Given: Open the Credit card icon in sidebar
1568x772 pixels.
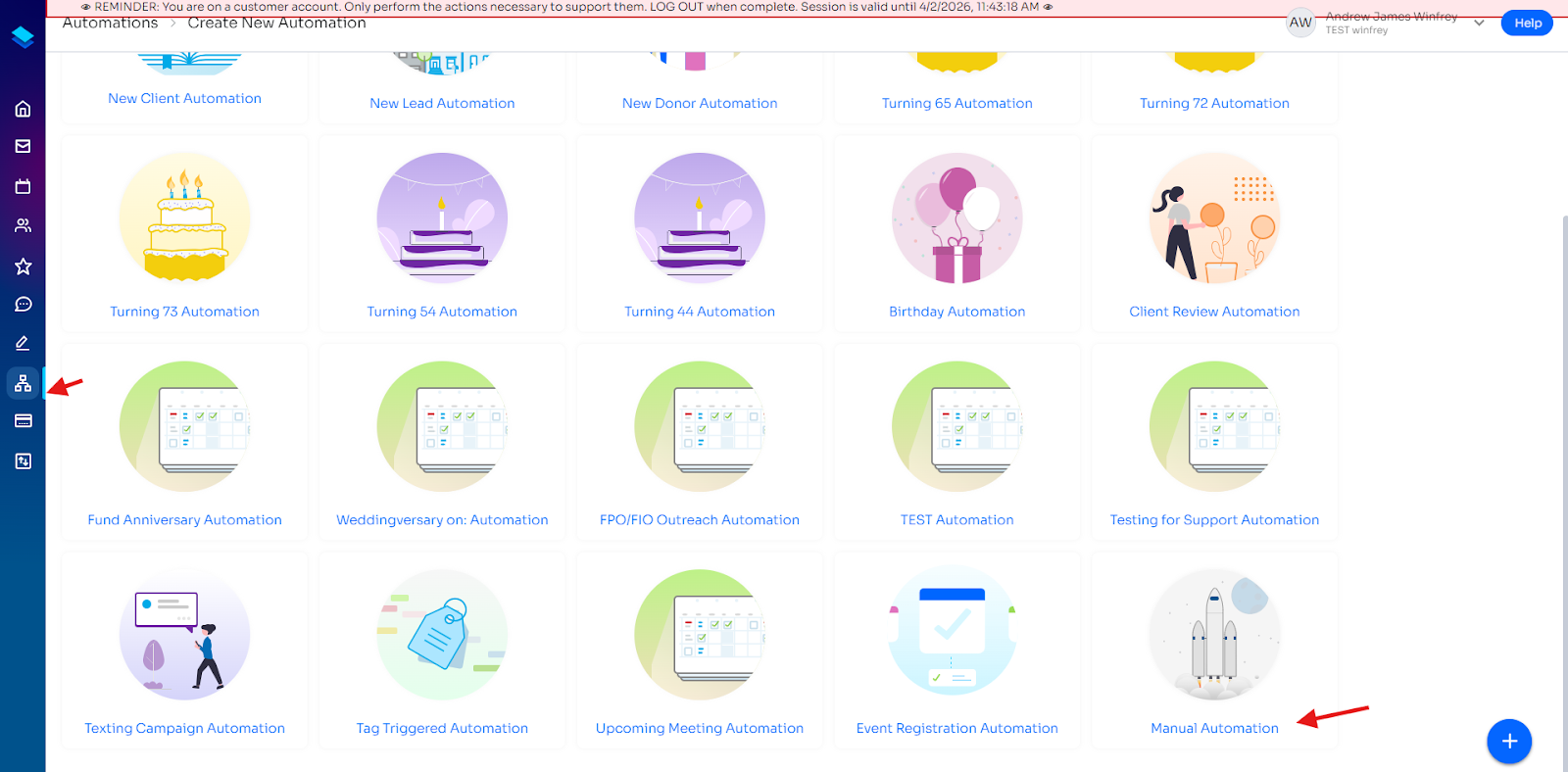Looking at the screenshot, I should click(23, 421).
